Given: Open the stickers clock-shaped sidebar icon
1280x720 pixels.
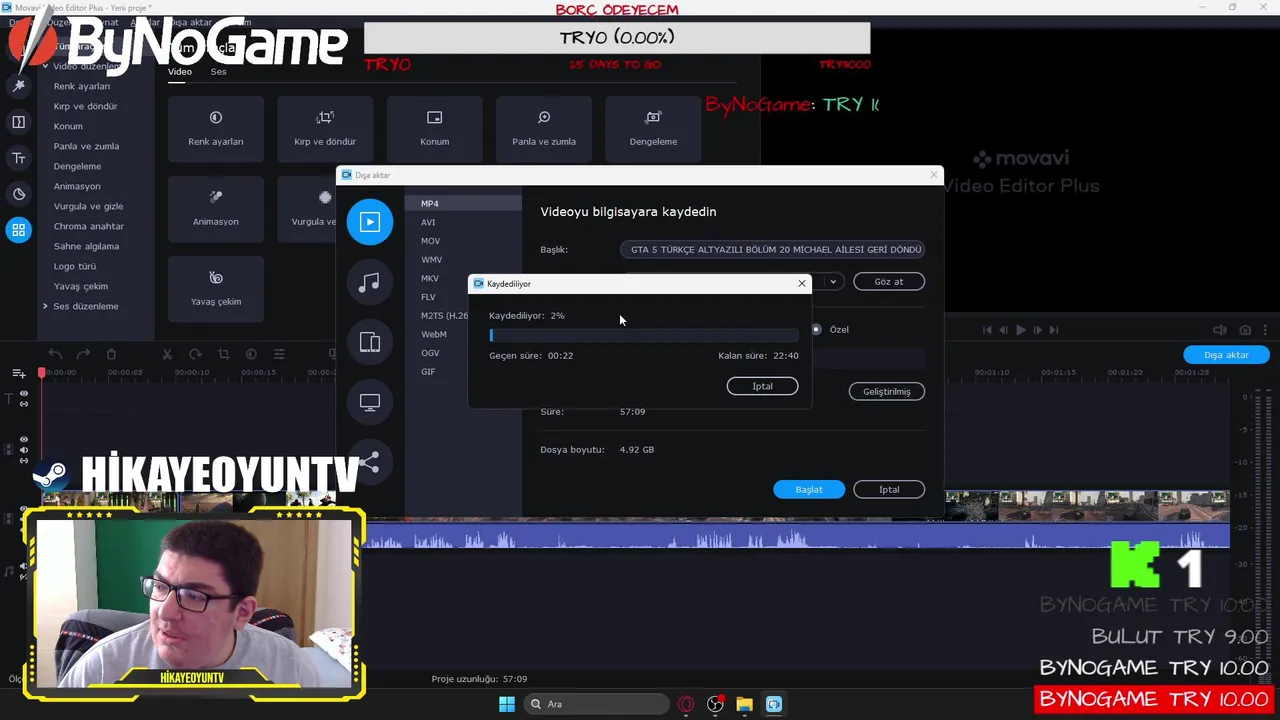Looking at the screenshot, I should coord(18,194).
